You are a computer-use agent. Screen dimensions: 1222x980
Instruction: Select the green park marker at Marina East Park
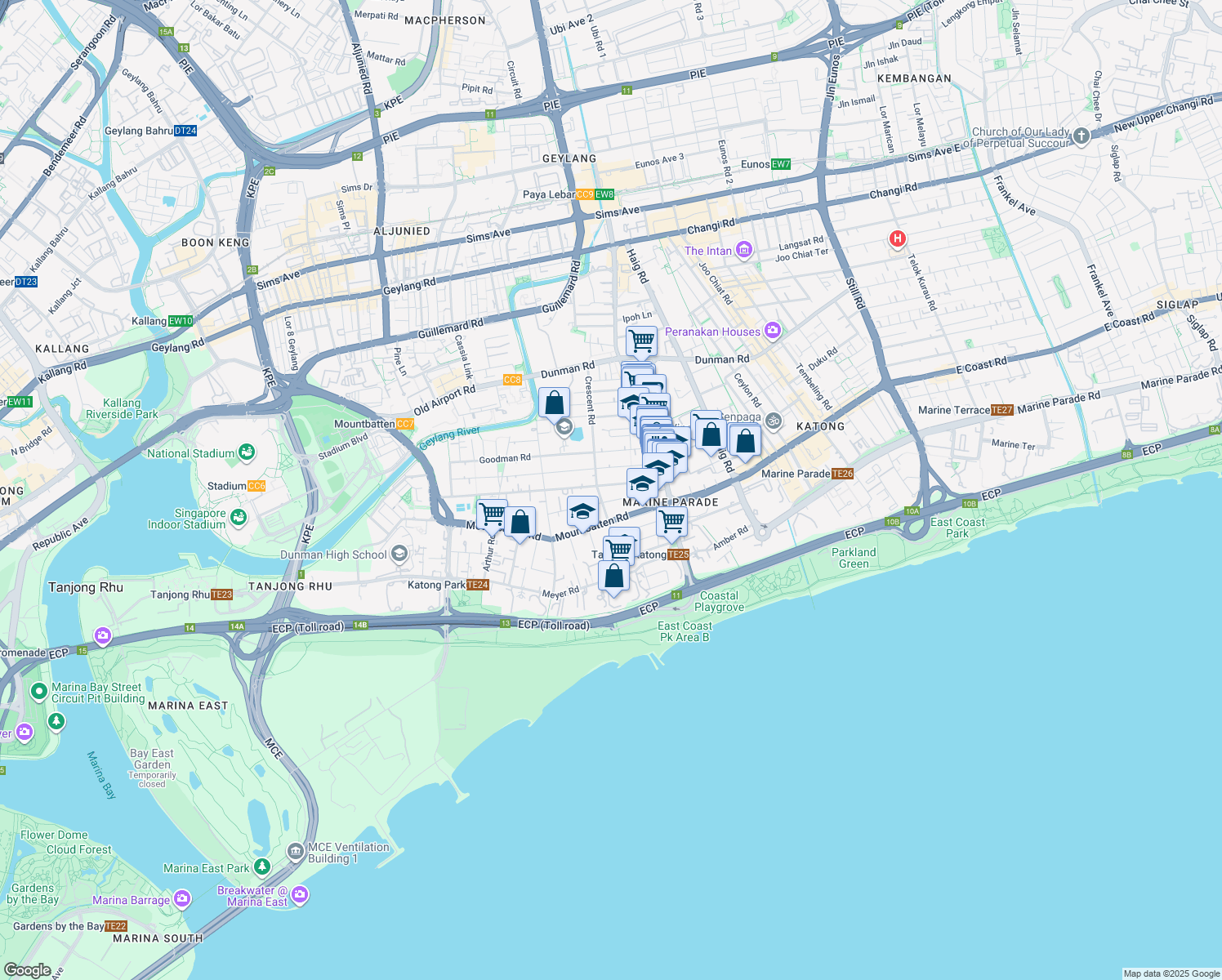(261, 867)
